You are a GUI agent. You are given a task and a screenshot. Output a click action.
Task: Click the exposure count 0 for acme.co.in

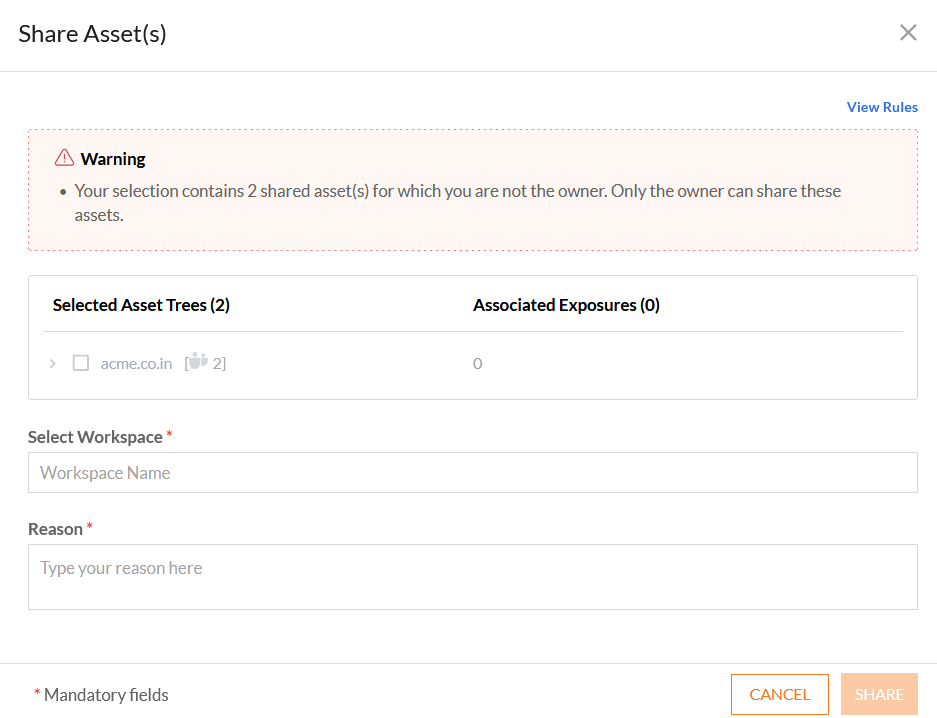pos(477,363)
